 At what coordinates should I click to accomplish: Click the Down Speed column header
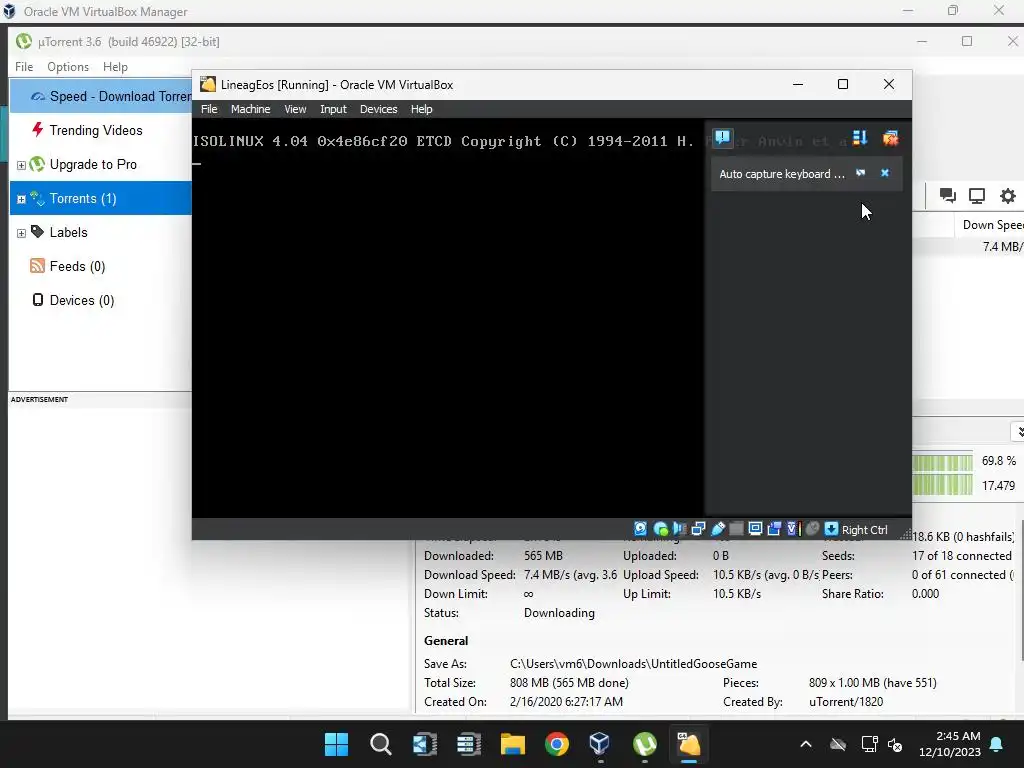click(989, 225)
